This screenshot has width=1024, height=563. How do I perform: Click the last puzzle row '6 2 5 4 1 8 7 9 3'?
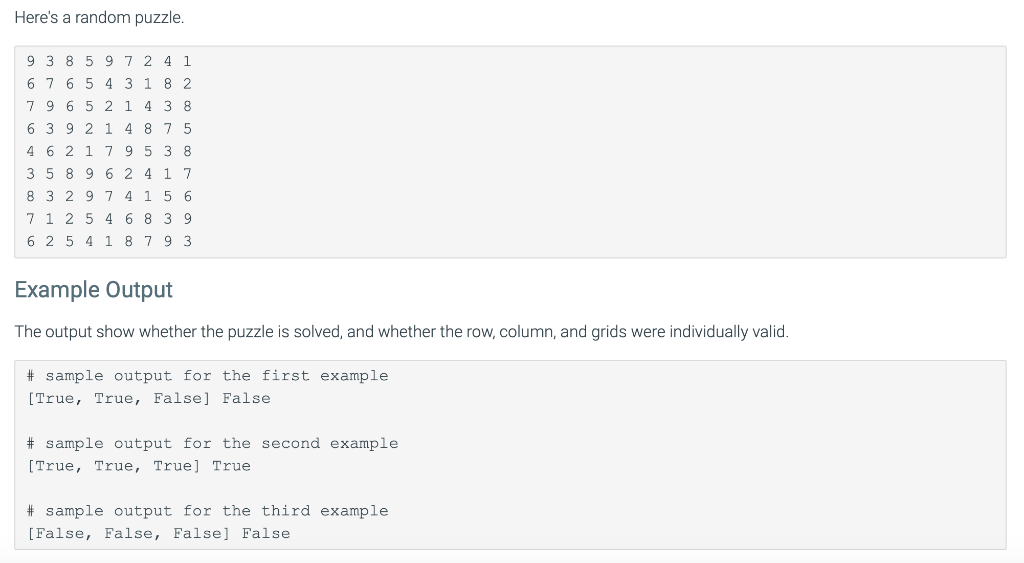point(109,242)
